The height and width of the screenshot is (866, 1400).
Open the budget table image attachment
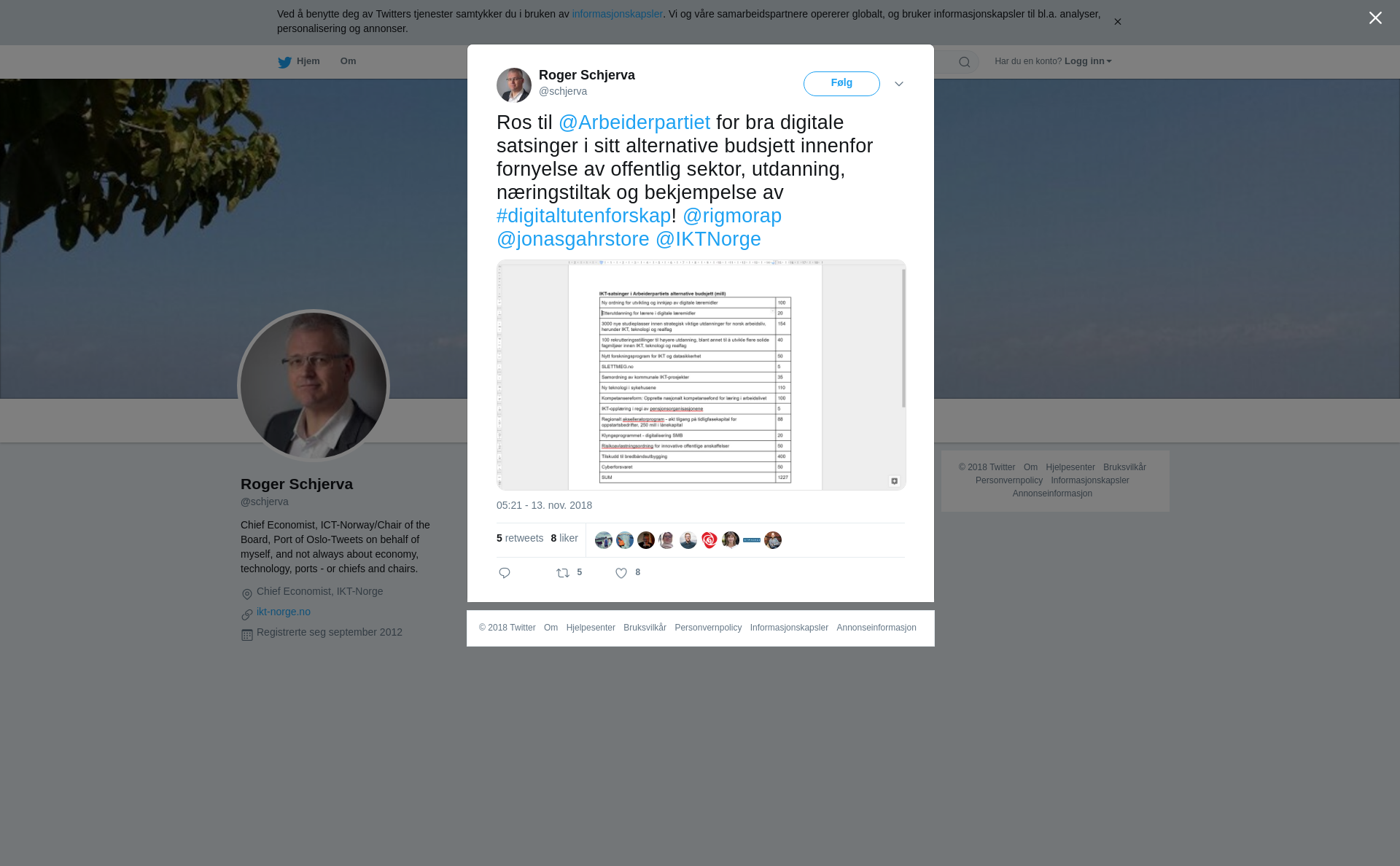click(701, 375)
